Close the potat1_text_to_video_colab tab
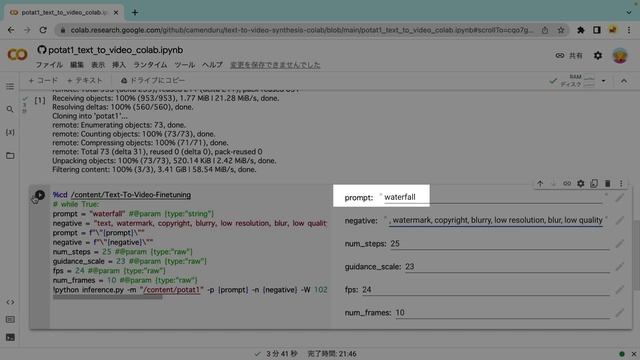 coord(116,12)
